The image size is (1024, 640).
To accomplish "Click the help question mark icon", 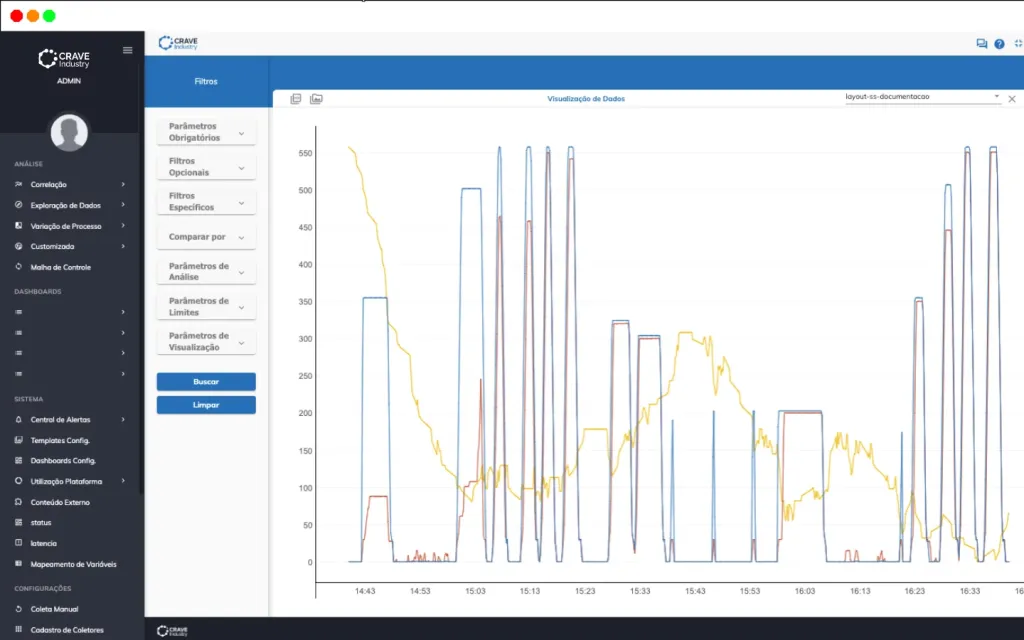I will click(x=999, y=44).
